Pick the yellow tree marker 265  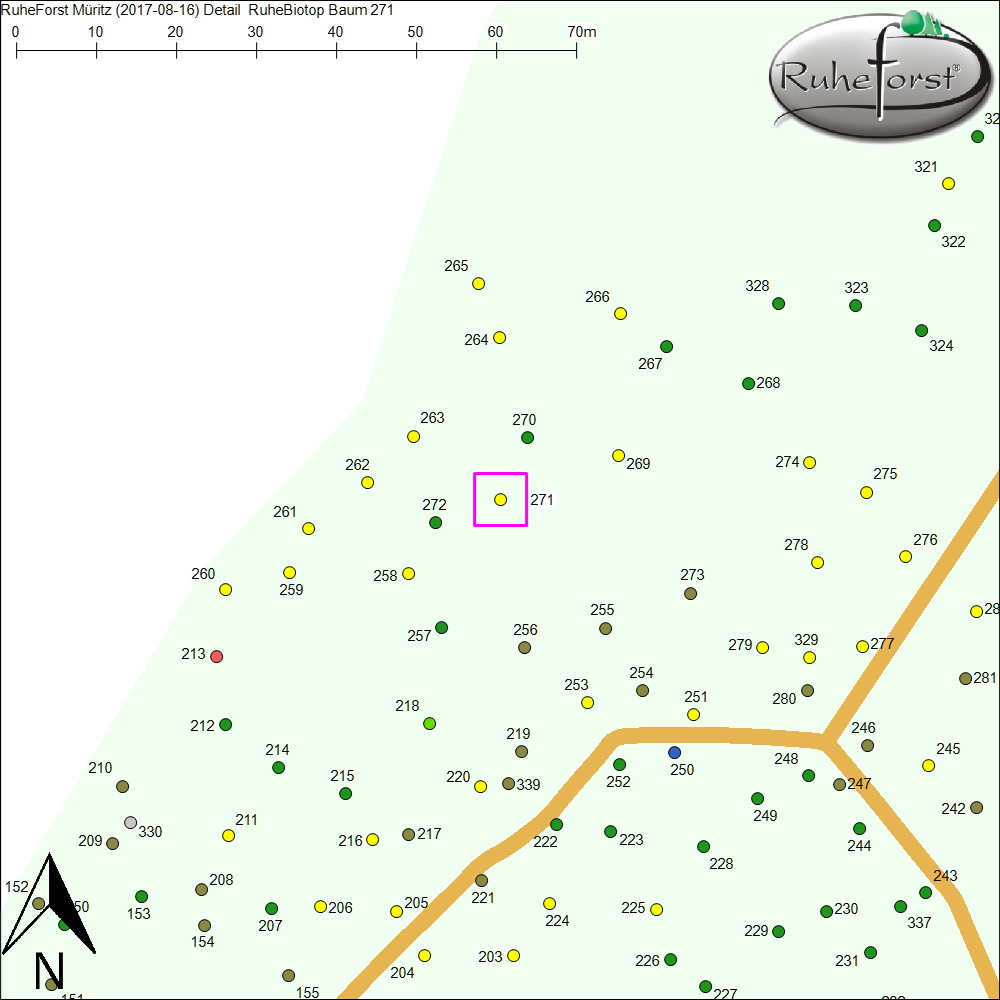tap(479, 283)
